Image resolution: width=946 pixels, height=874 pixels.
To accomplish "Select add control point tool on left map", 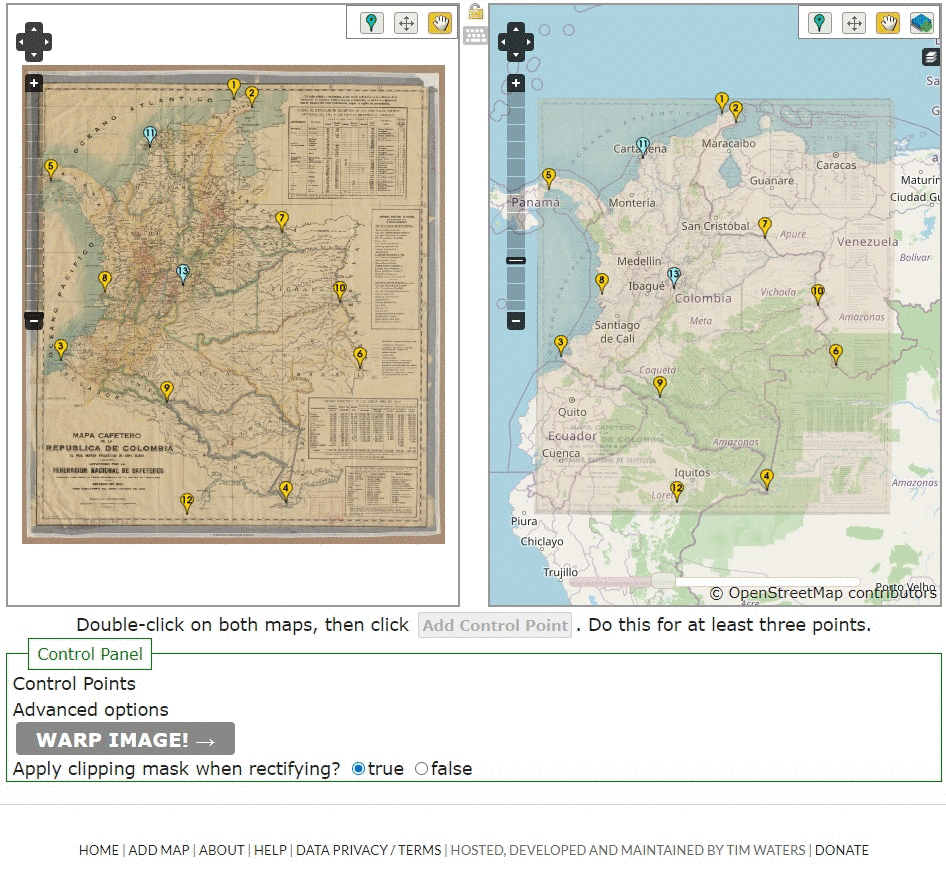I will tap(372, 23).
